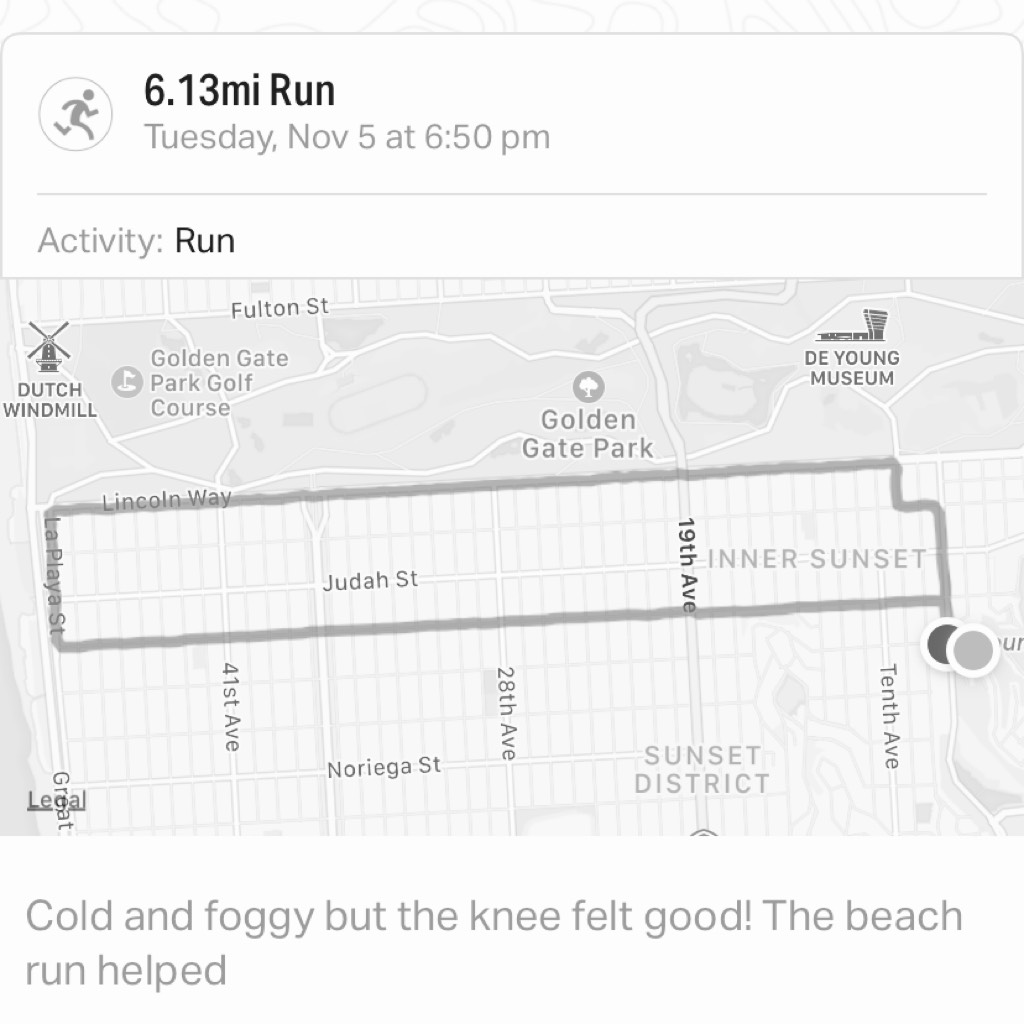Tap the Noriega St street label
Image resolution: width=1024 pixels, height=1024 pixels.
[384, 767]
